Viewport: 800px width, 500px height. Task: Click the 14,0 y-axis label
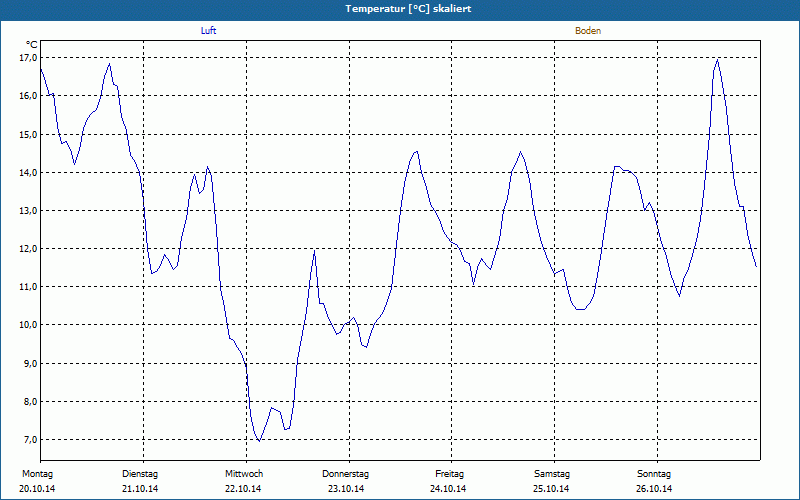click(x=29, y=172)
